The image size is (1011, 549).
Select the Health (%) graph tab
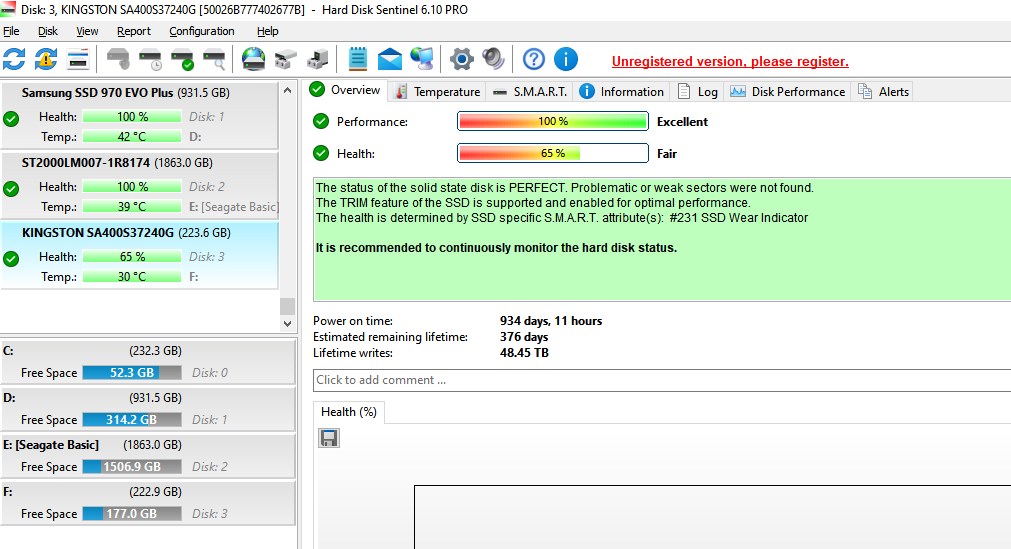tap(349, 412)
